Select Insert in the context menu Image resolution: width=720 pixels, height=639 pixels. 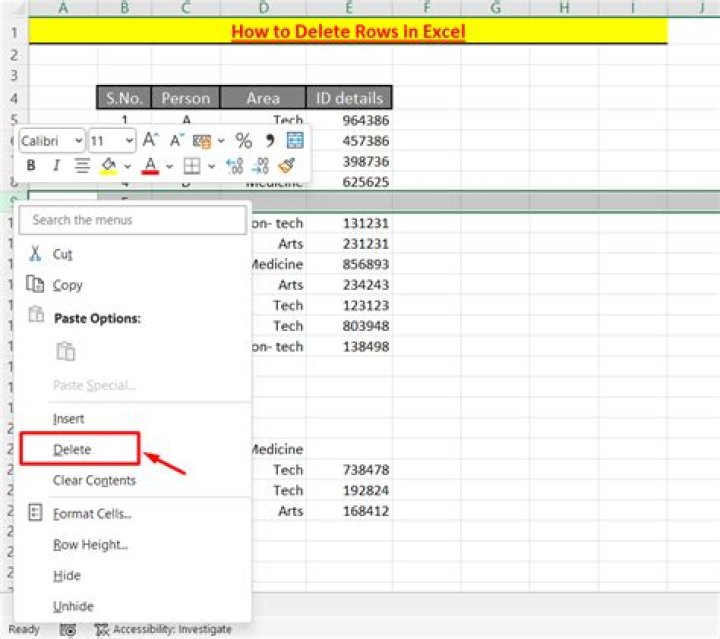68,419
